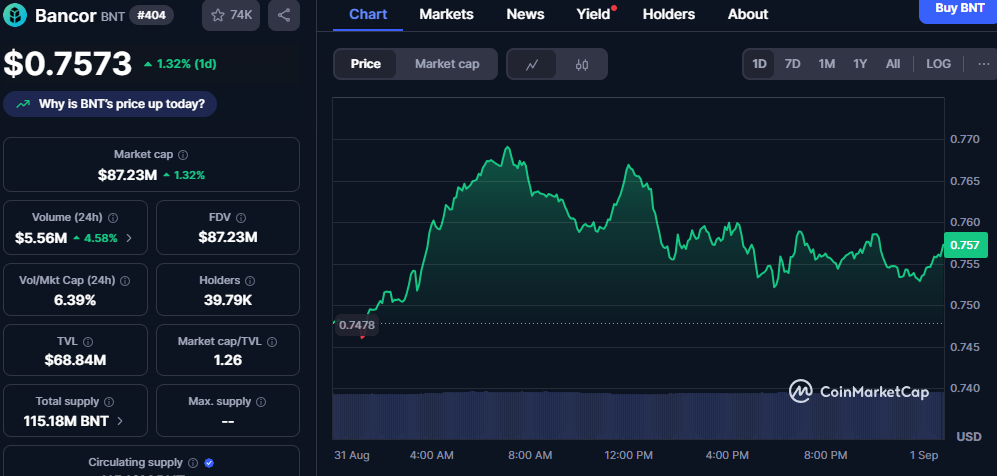Click the CoinMarketCap watermark on chart

pyautogui.click(x=858, y=392)
